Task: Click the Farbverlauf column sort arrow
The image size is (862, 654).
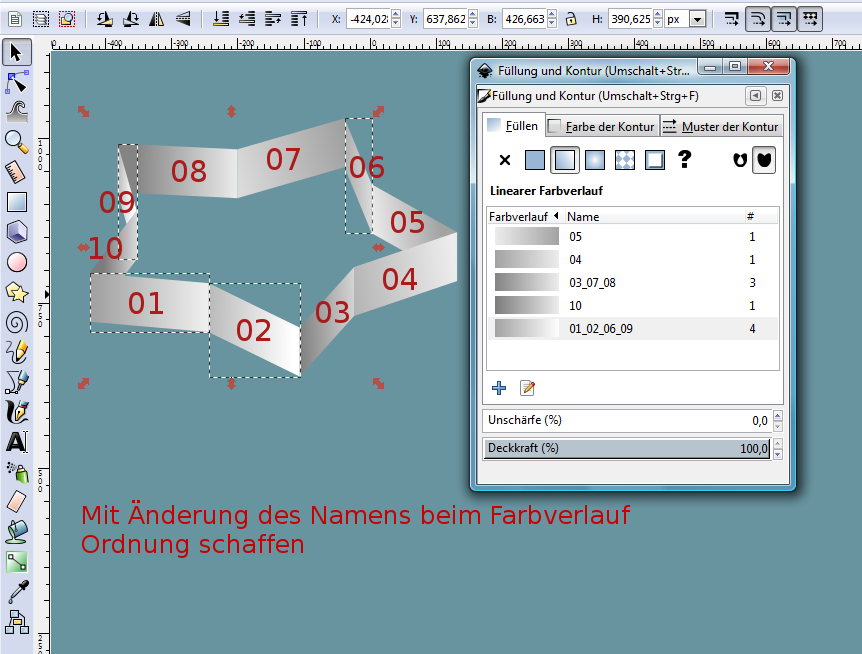Action: 555,216
